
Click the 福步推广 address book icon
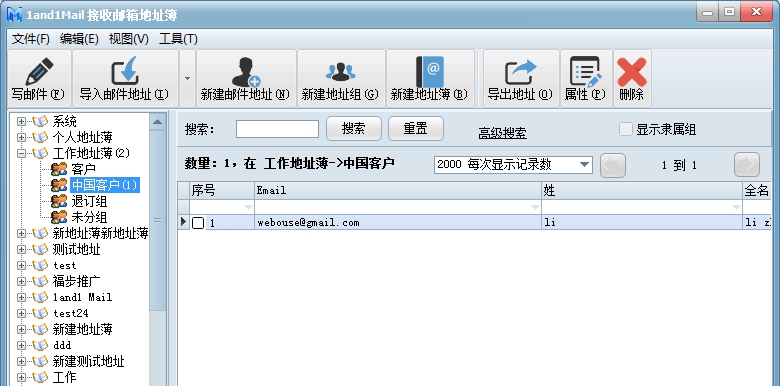click(40, 281)
